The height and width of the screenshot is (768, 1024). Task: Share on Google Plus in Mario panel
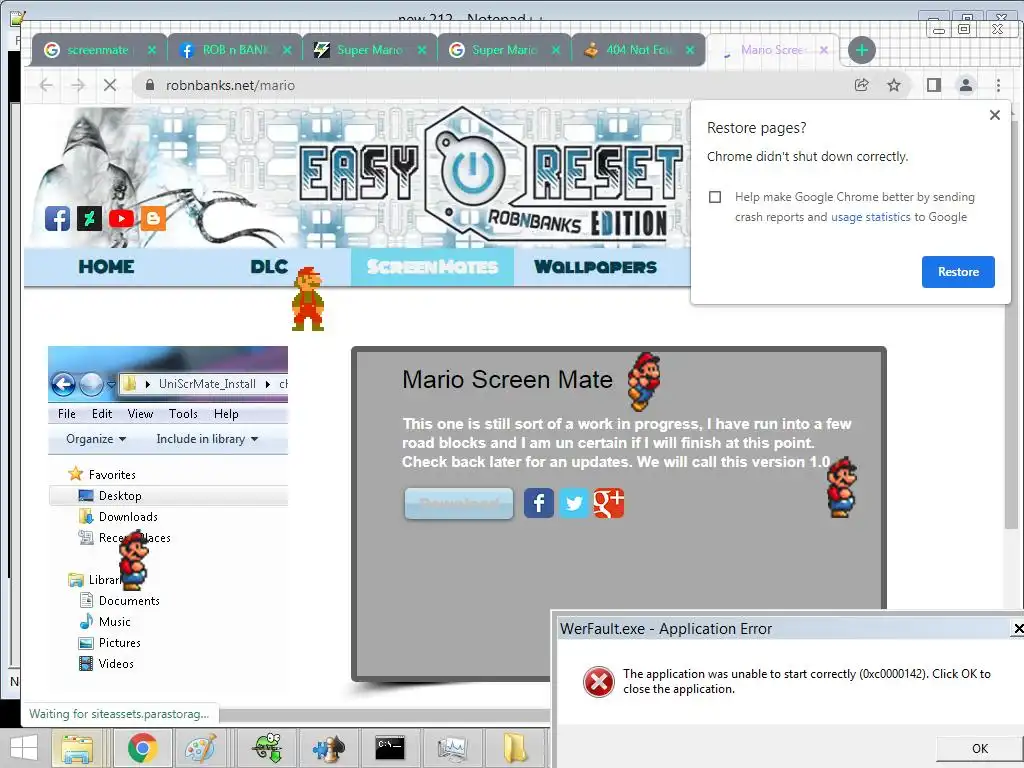tap(609, 504)
